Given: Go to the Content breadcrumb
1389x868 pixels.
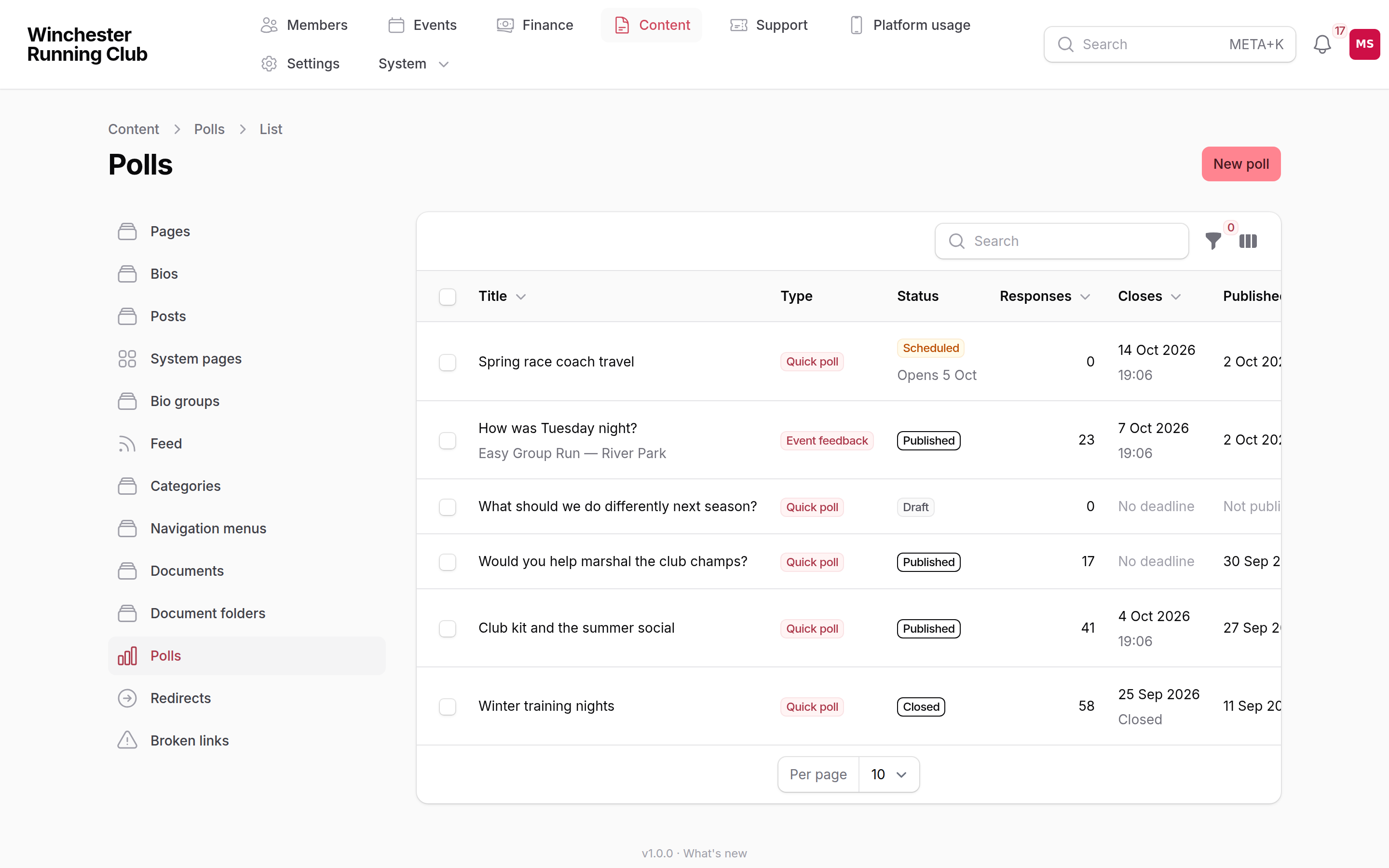Looking at the screenshot, I should [133, 129].
